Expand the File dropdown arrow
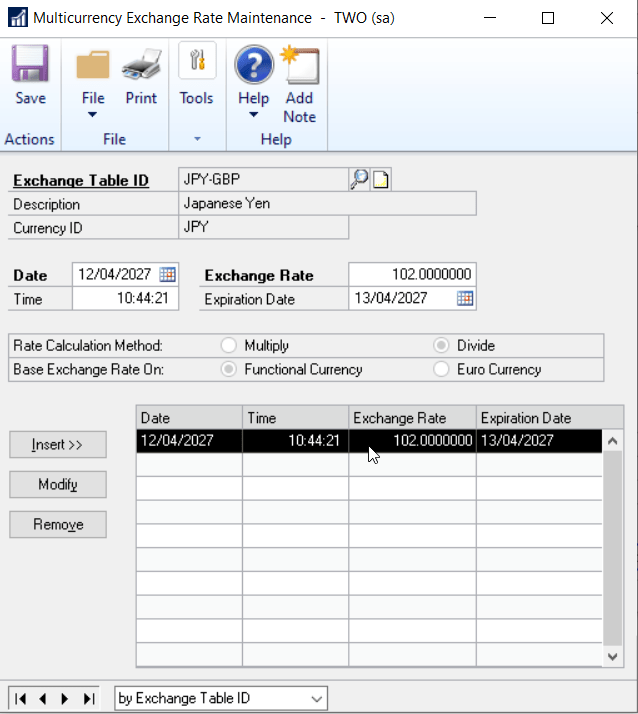Viewport: 638px width, 714px height. coord(93,115)
